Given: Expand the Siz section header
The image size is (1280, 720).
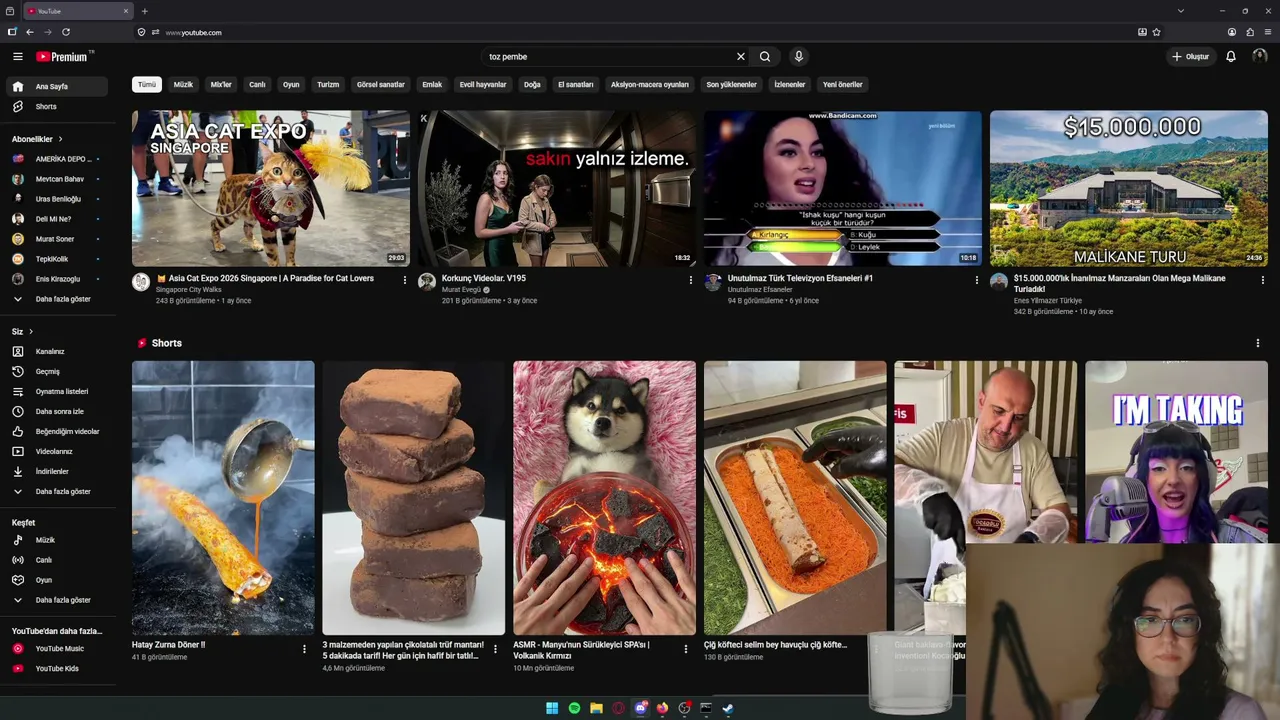Looking at the screenshot, I should pyautogui.click(x=22, y=332).
